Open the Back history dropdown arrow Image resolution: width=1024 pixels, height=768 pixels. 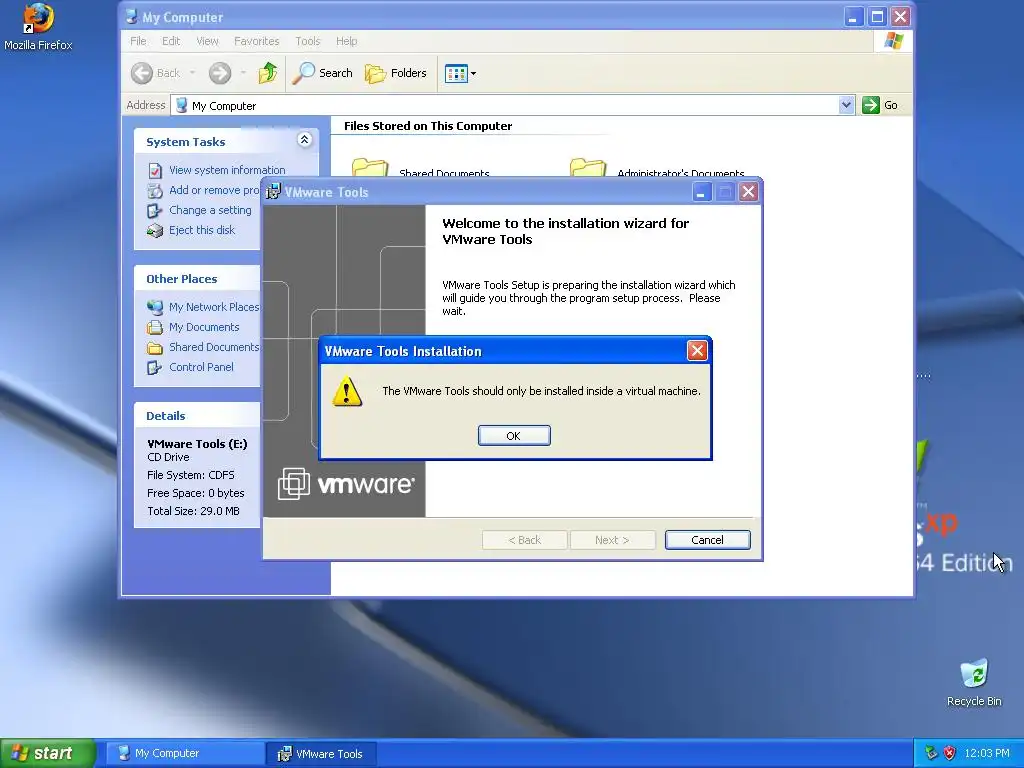[x=193, y=73]
